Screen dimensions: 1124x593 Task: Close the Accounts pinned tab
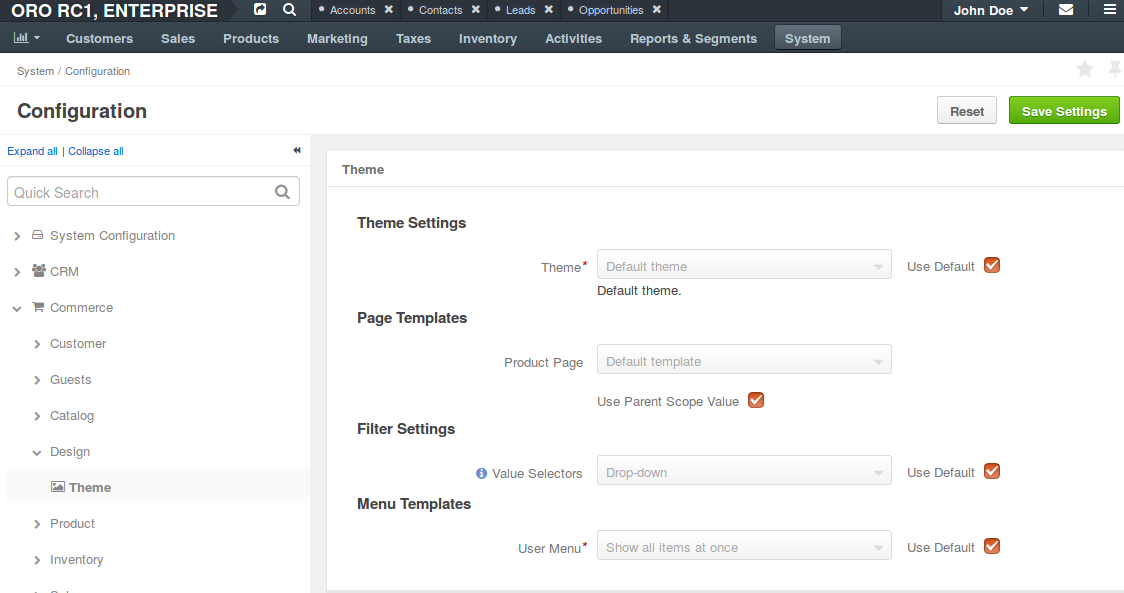pyautogui.click(x=389, y=9)
